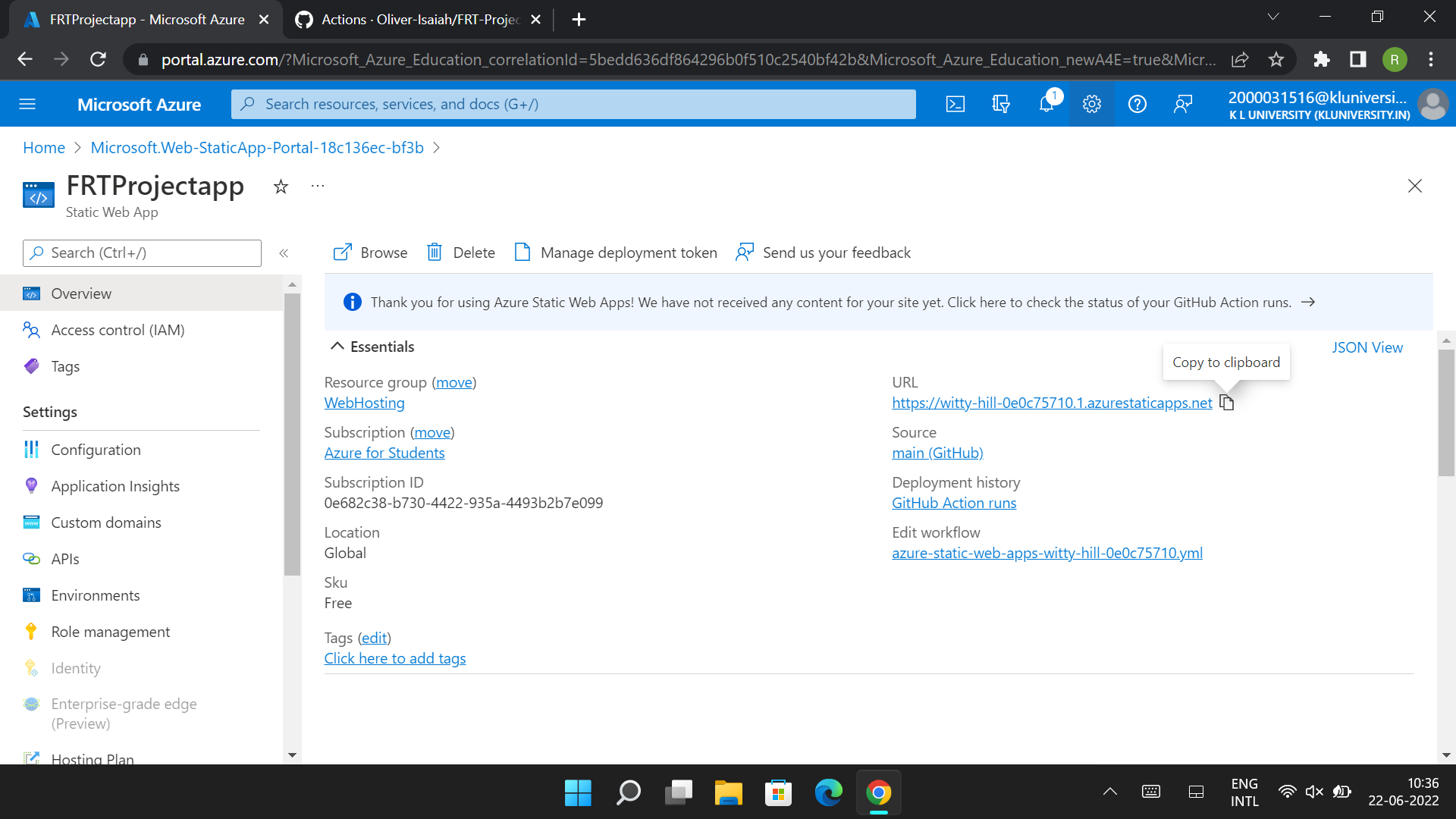Open the witty-hill azurestaticapps URL
The width and height of the screenshot is (1456, 819).
(1052, 403)
